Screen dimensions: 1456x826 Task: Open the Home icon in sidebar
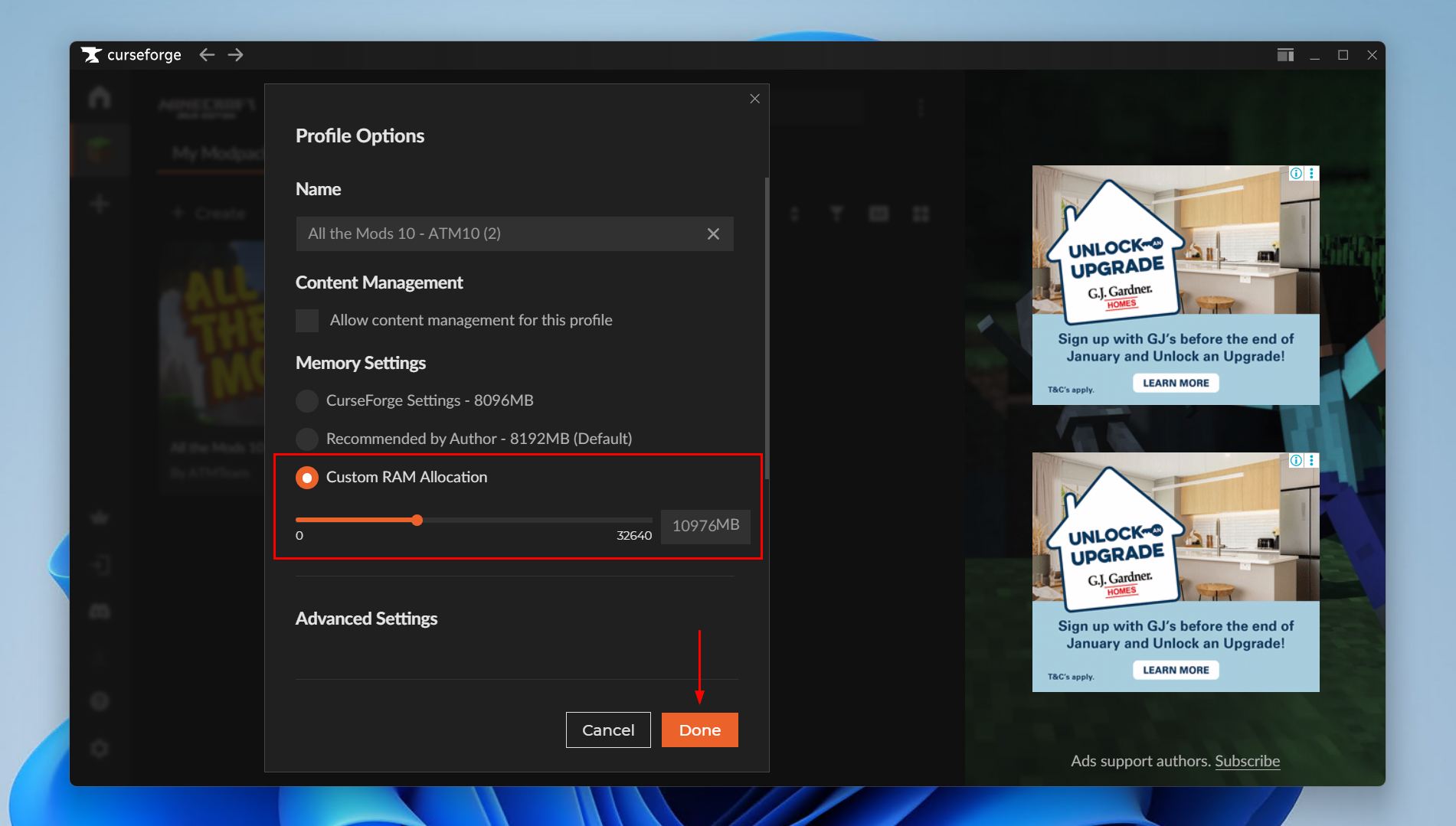[x=100, y=97]
